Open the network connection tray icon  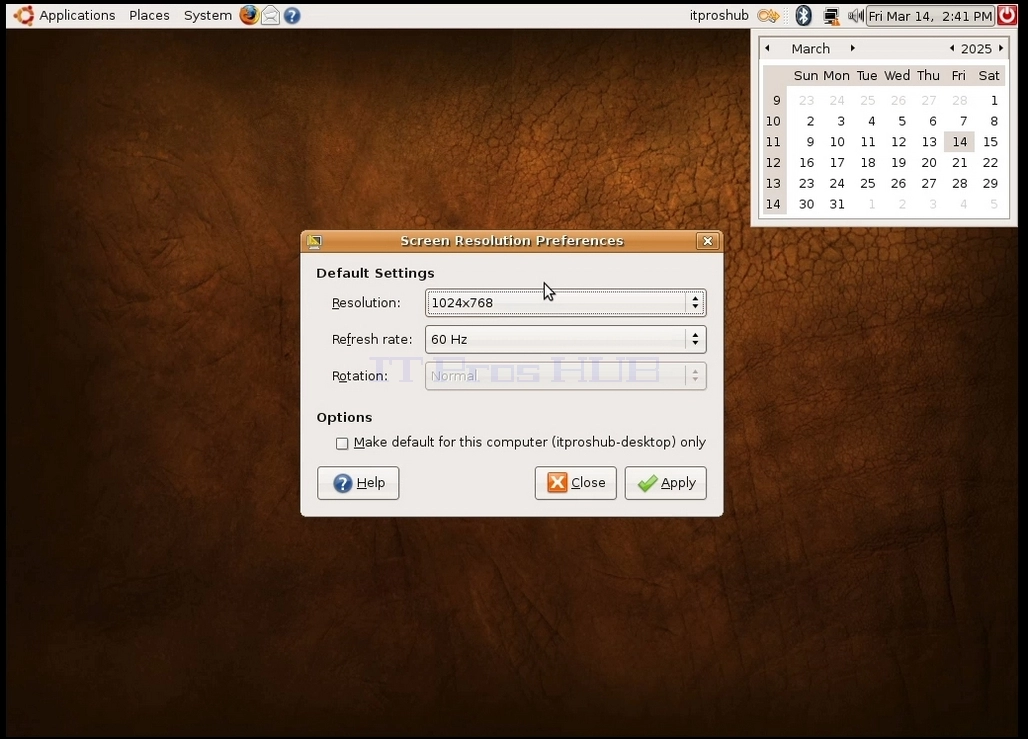[831, 16]
